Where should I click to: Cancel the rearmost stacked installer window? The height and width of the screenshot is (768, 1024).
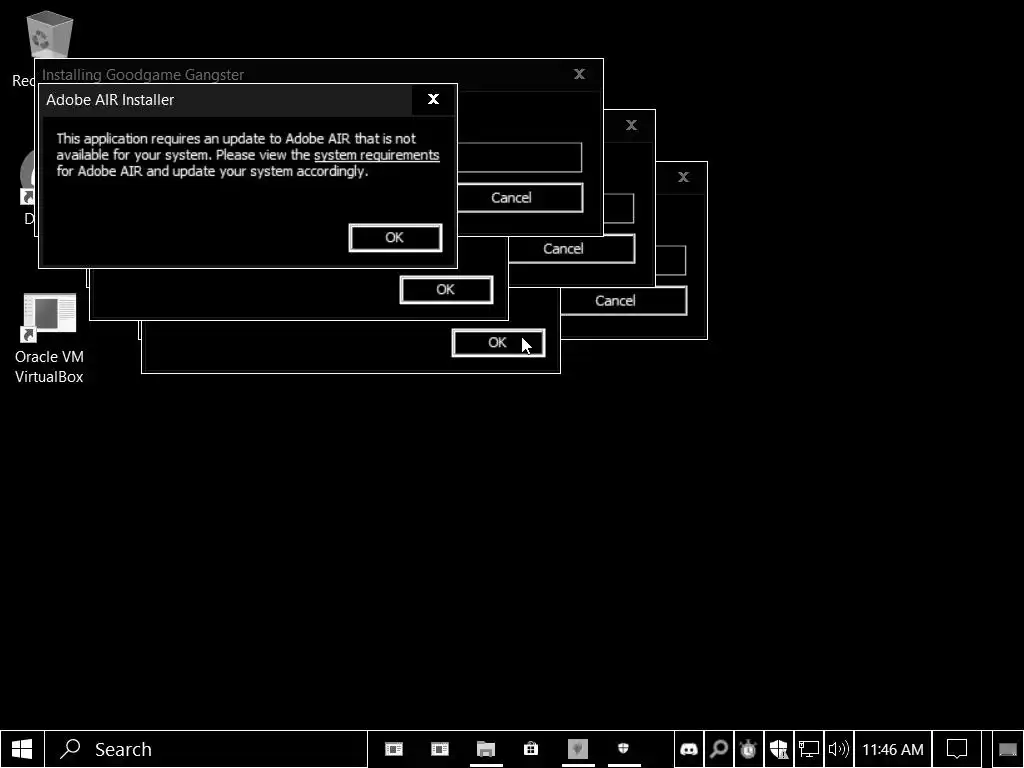point(623,301)
